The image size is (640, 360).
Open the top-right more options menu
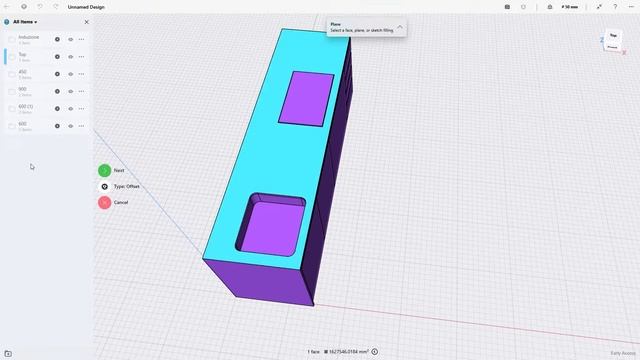631,7
